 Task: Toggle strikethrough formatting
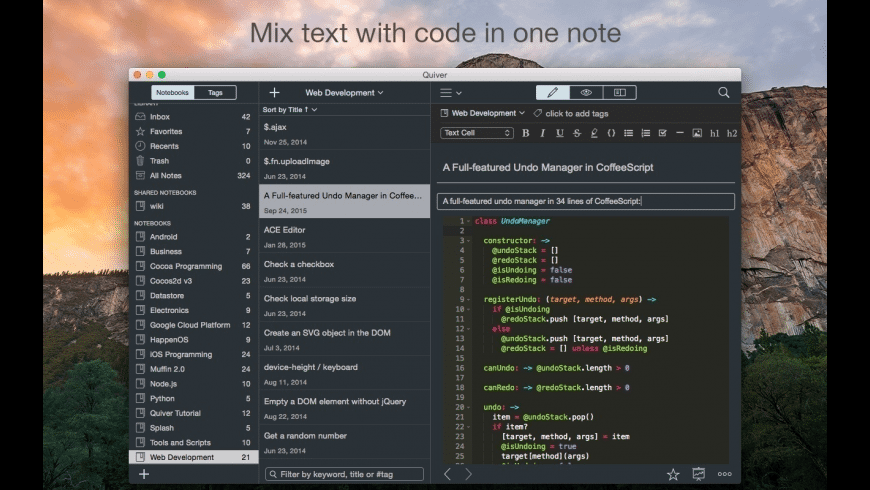(x=577, y=133)
